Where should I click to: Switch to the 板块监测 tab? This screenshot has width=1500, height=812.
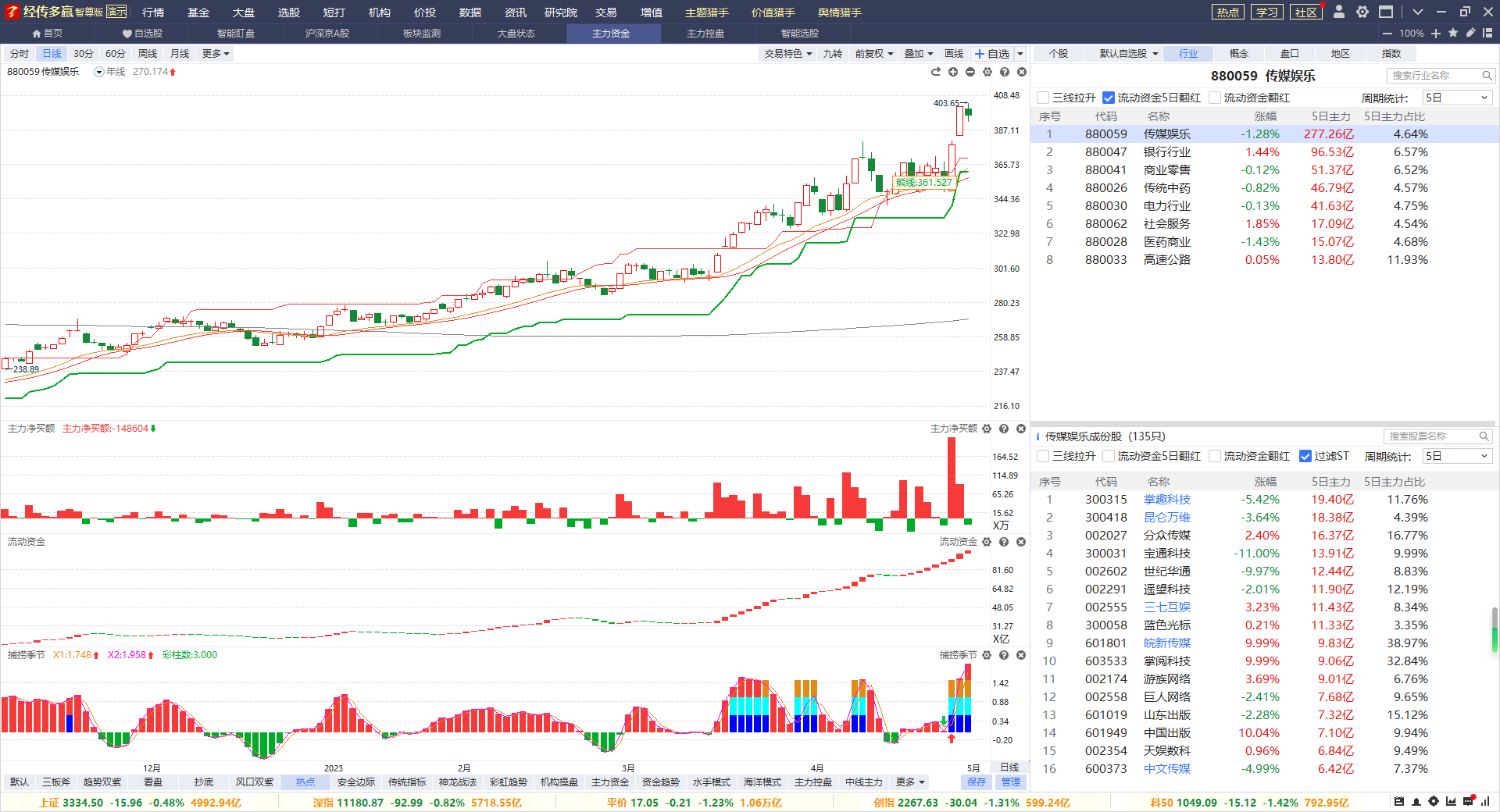tap(422, 34)
